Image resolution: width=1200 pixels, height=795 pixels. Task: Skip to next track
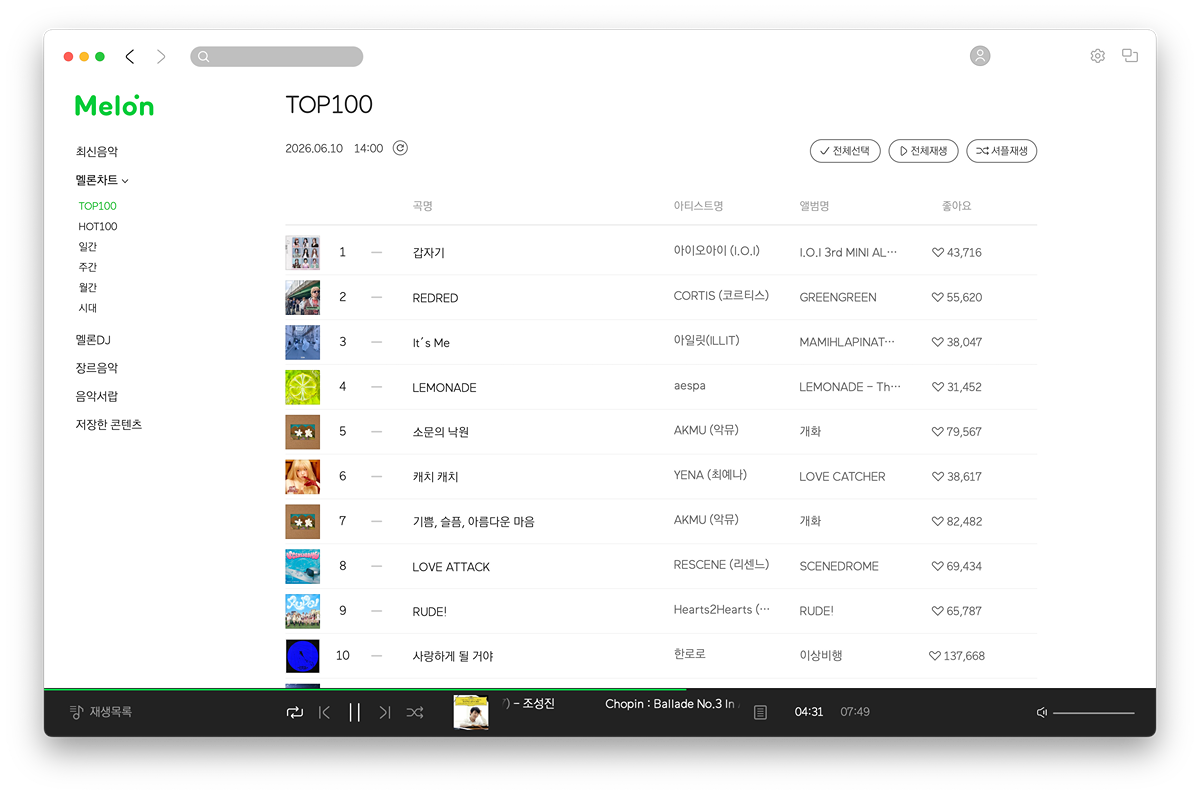pos(385,712)
